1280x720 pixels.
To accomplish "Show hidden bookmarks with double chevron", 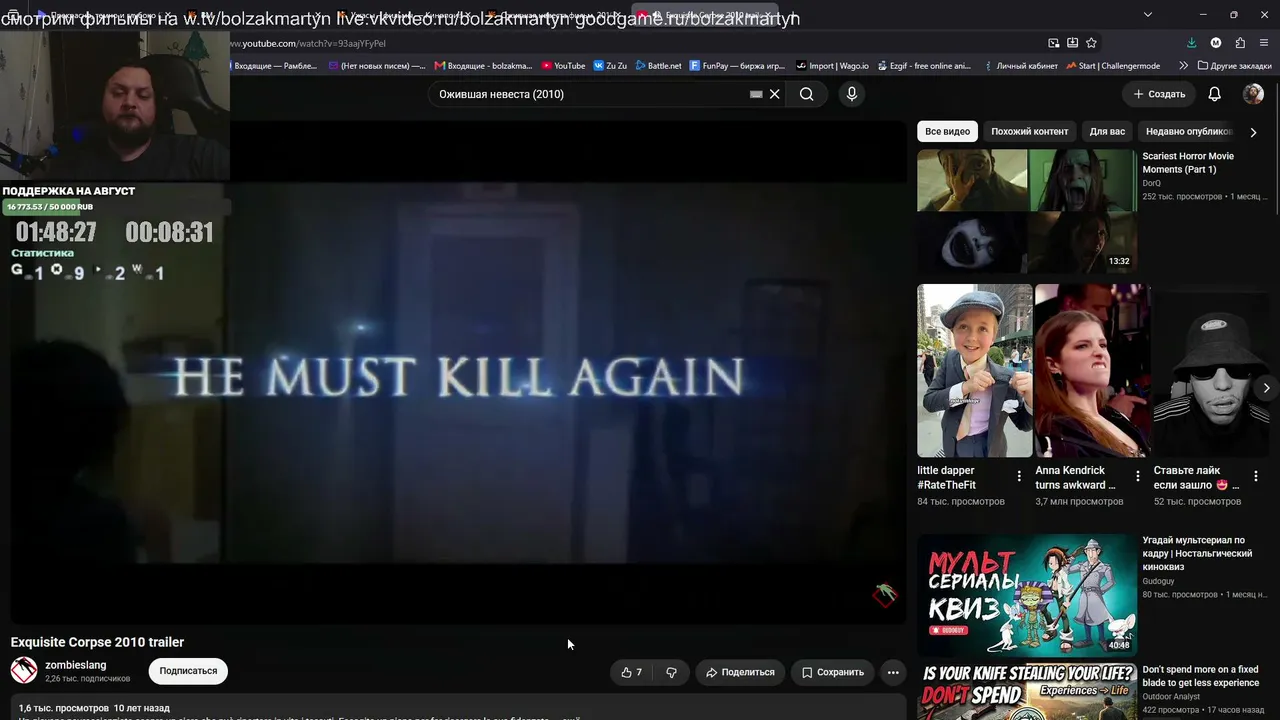I will pos(1184,66).
